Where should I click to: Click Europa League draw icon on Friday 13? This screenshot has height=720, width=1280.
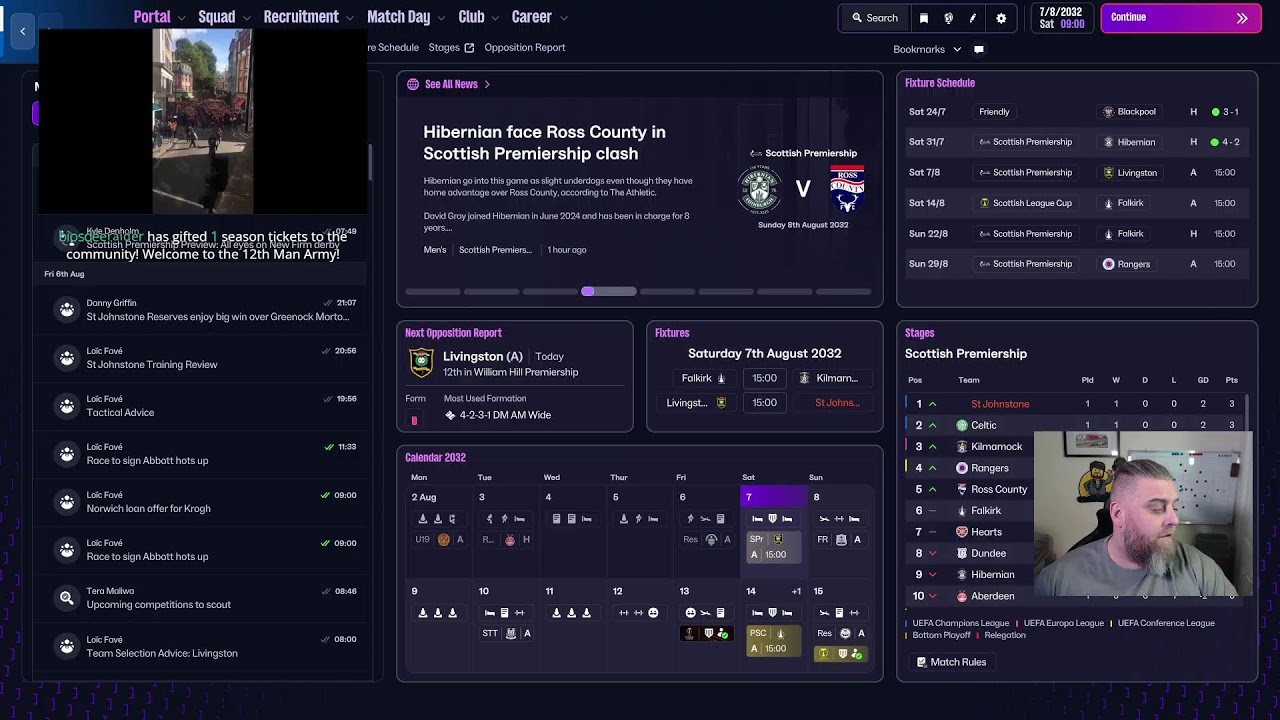[x=688, y=634]
